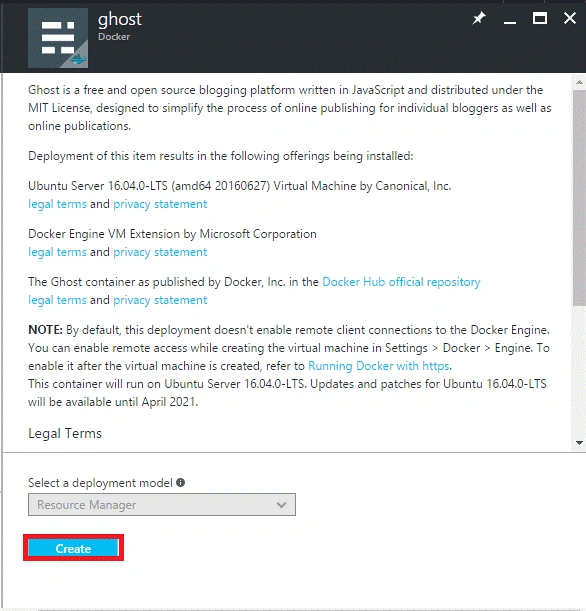Screen dimensions: 586x611
Task: Click info icon beside deployment model label
Action: [x=180, y=482]
